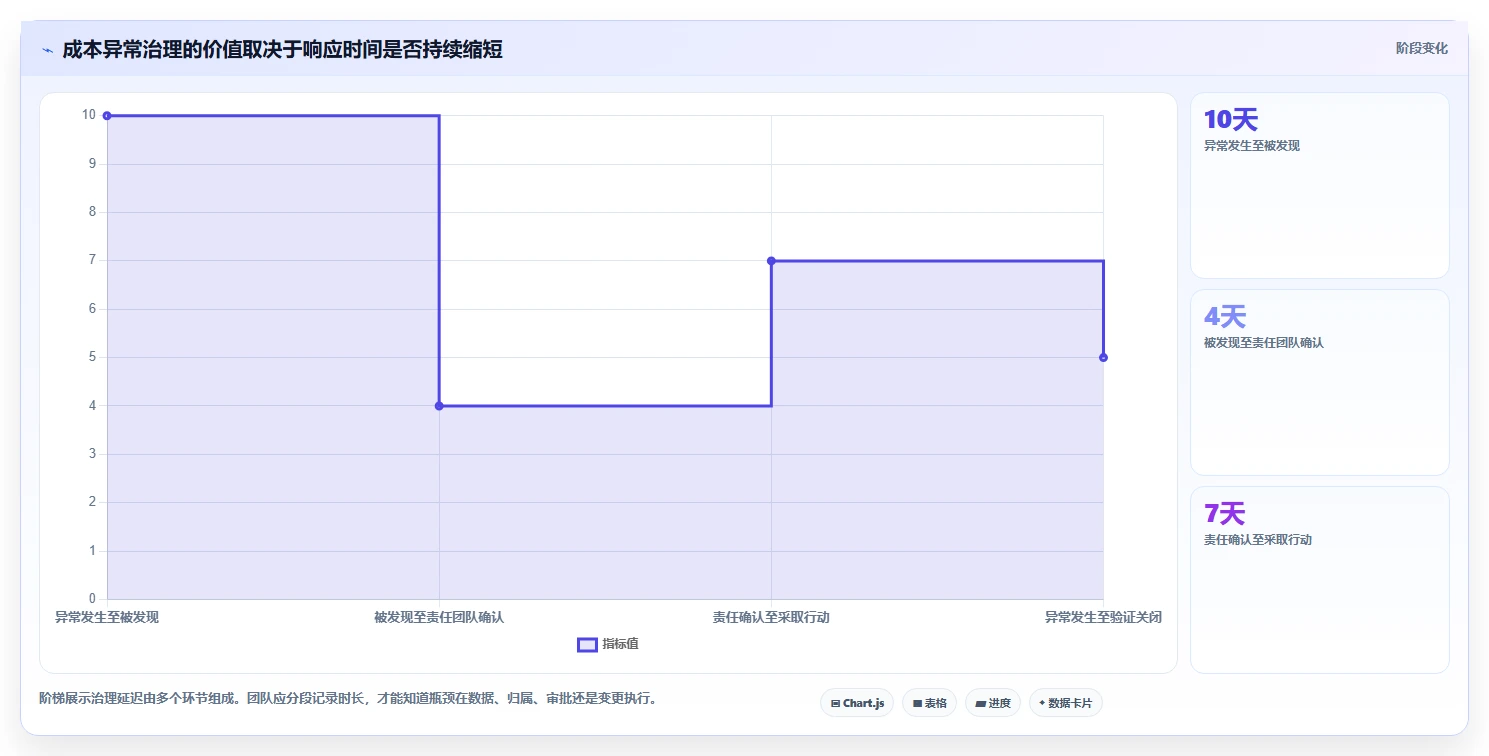1489x756 pixels.
Task: Click y-axis tick label 2
Action: click(x=92, y=502)
